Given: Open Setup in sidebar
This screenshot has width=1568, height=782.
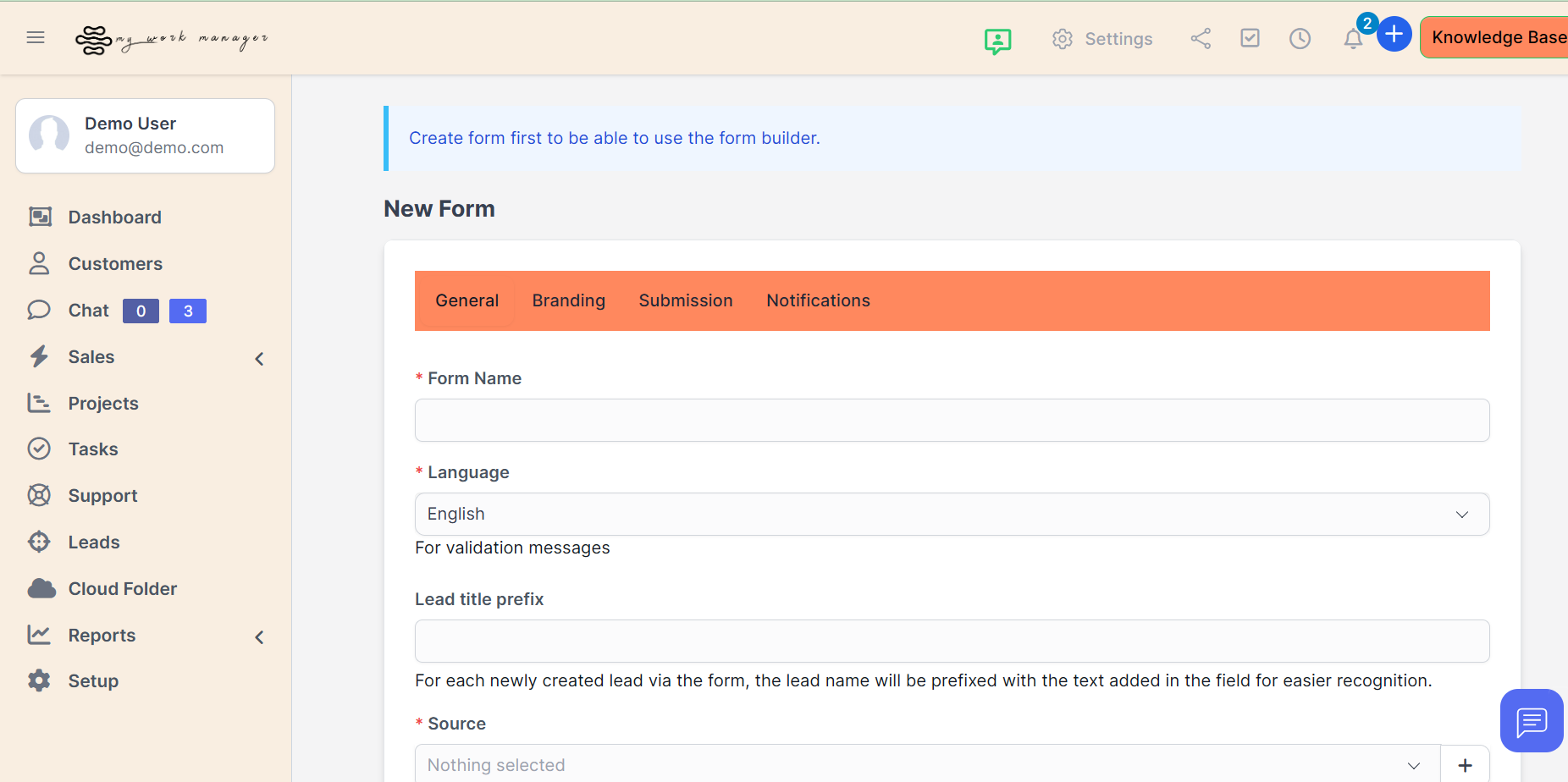Looking at the screenshot, I should [93, 681].
